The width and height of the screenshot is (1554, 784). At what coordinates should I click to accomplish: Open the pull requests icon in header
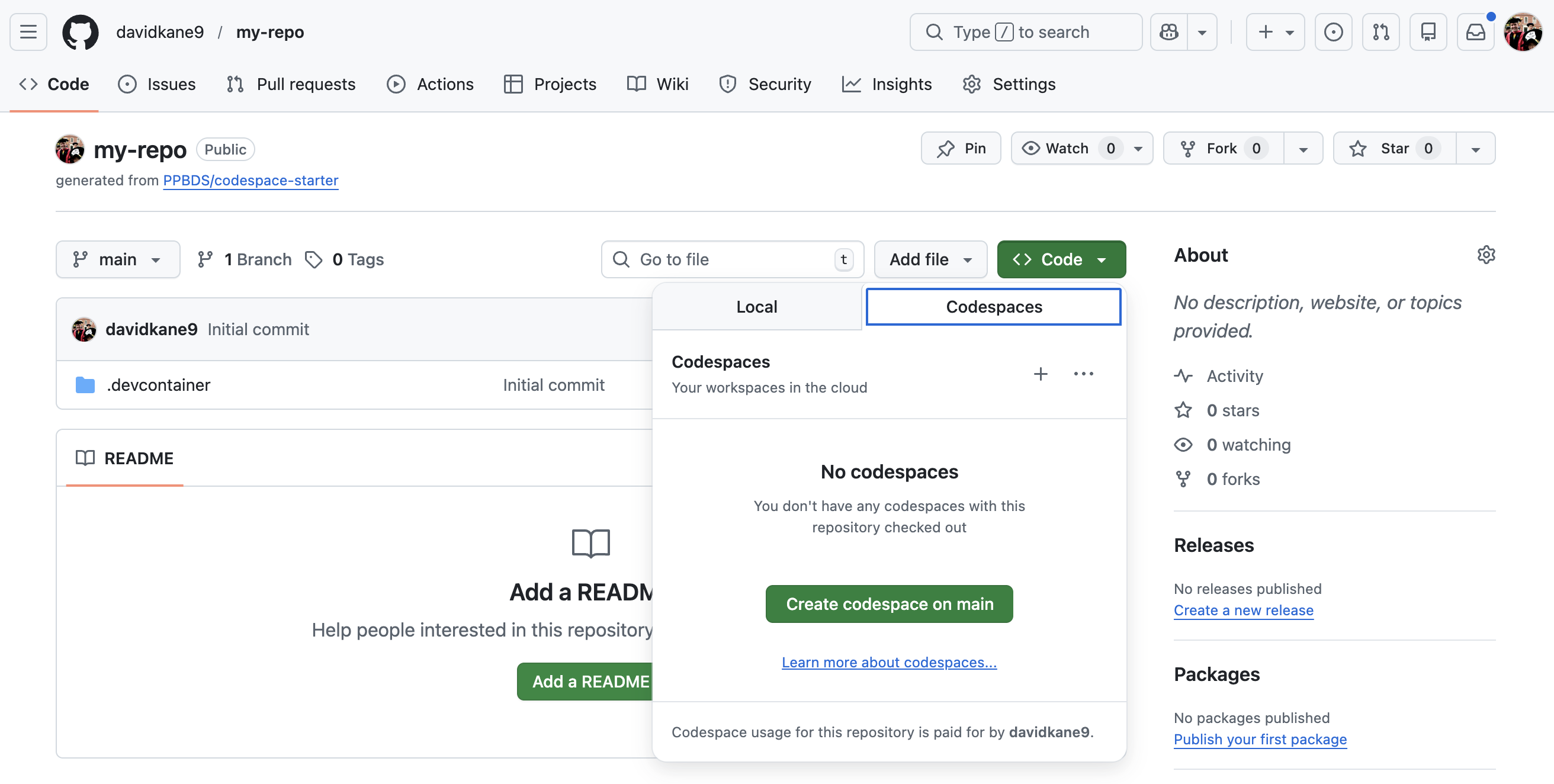(x=1380, y=32)
